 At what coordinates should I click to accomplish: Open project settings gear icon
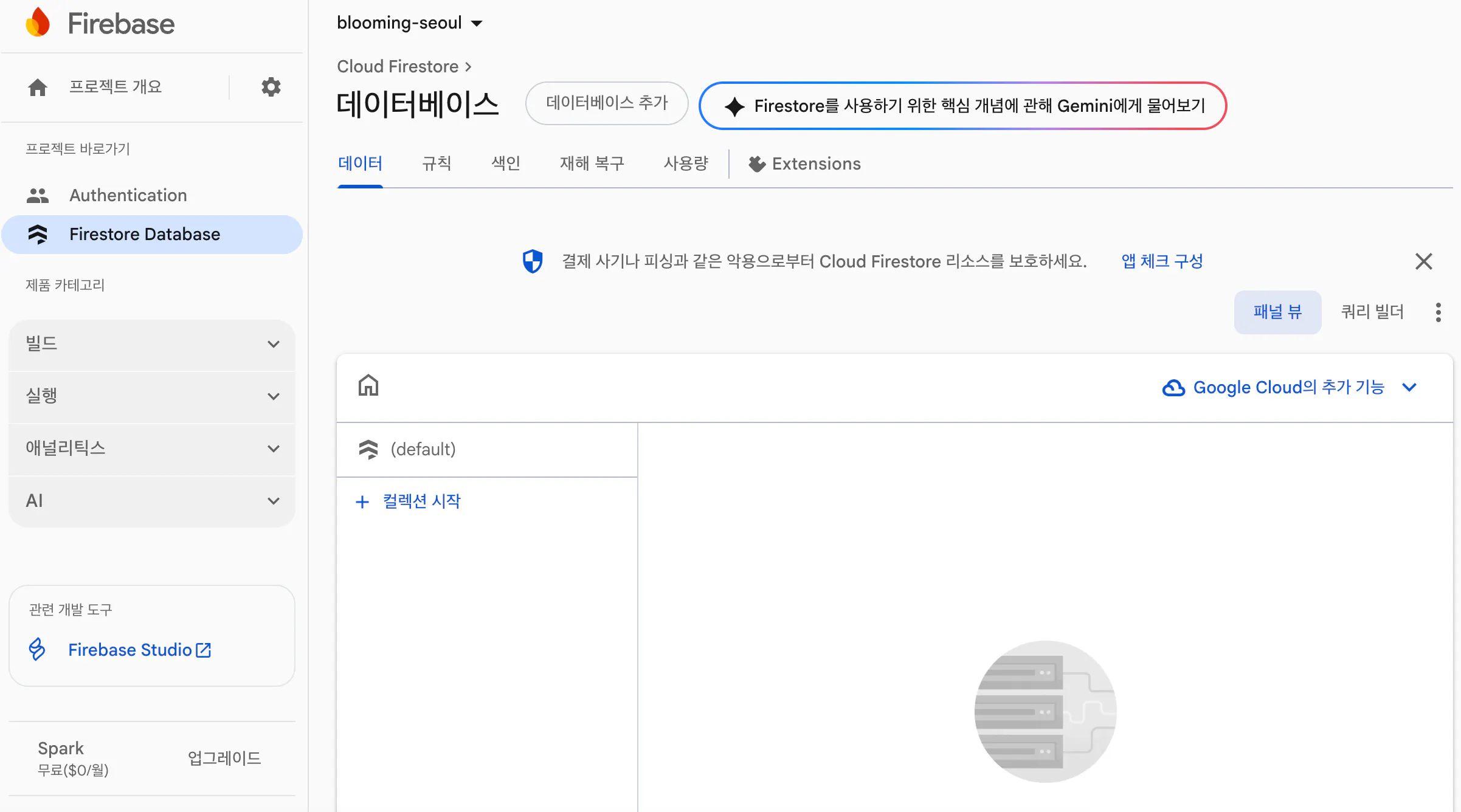pyautogui.click(x=271, y=87)
